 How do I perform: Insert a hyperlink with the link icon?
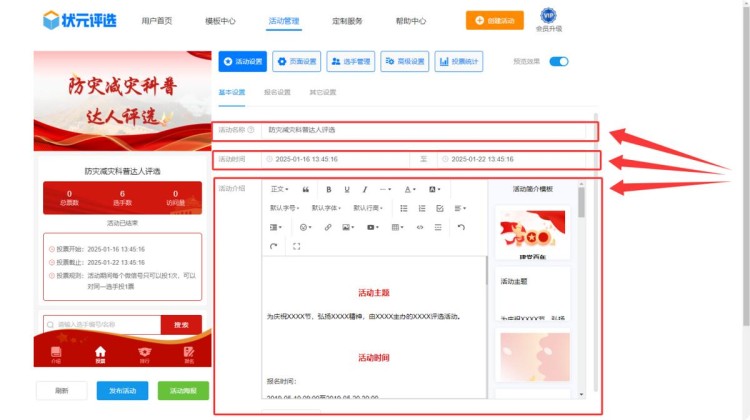327,228
